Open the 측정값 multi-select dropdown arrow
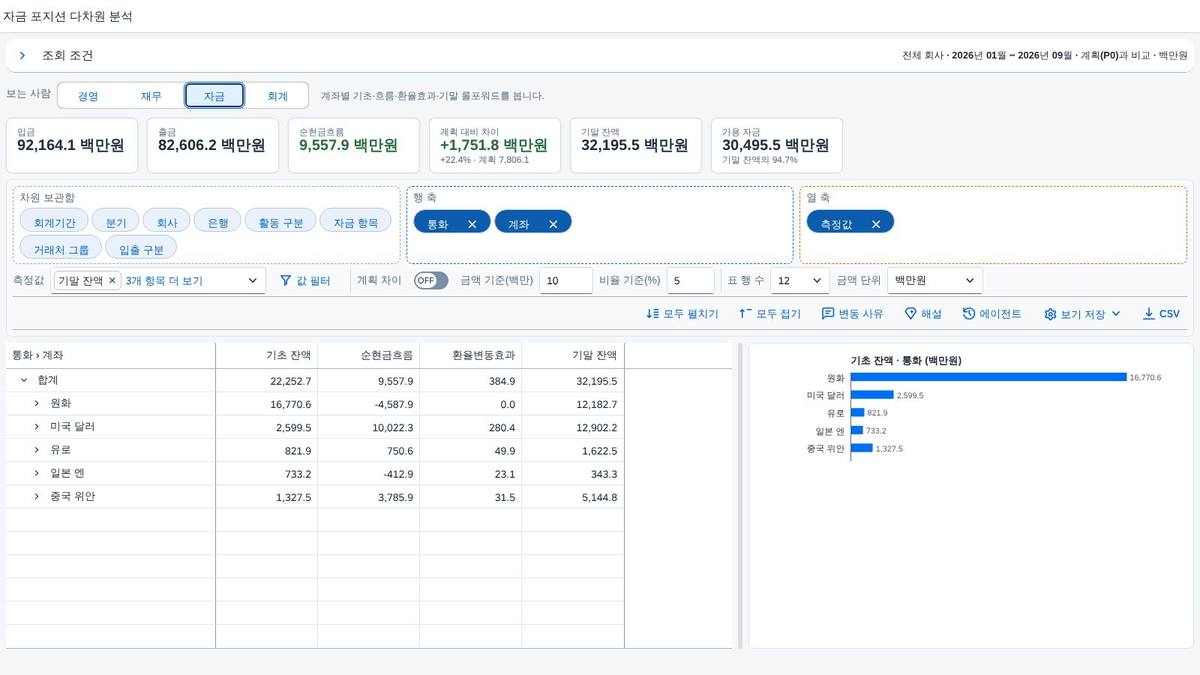 (252, 282)
